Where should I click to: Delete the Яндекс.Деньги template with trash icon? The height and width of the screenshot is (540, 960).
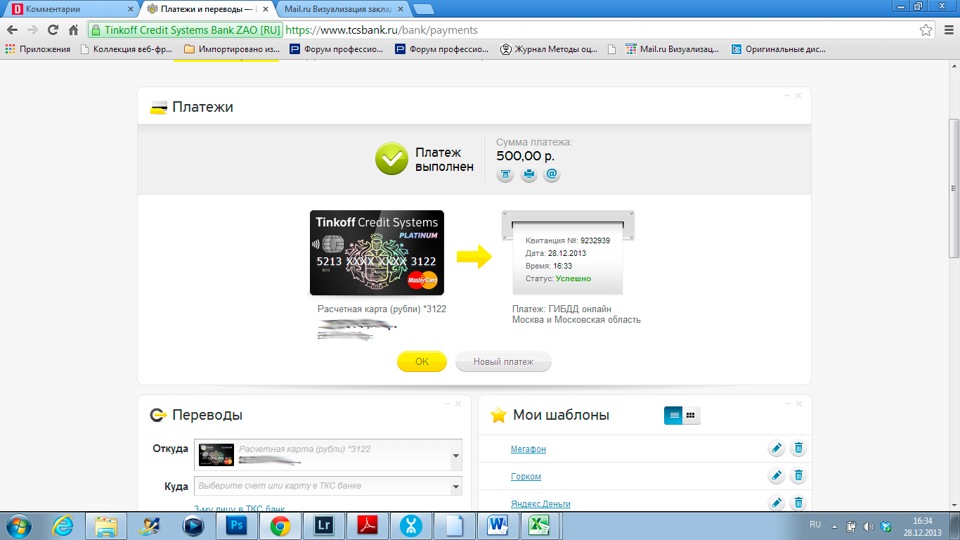tap(798, 503)
